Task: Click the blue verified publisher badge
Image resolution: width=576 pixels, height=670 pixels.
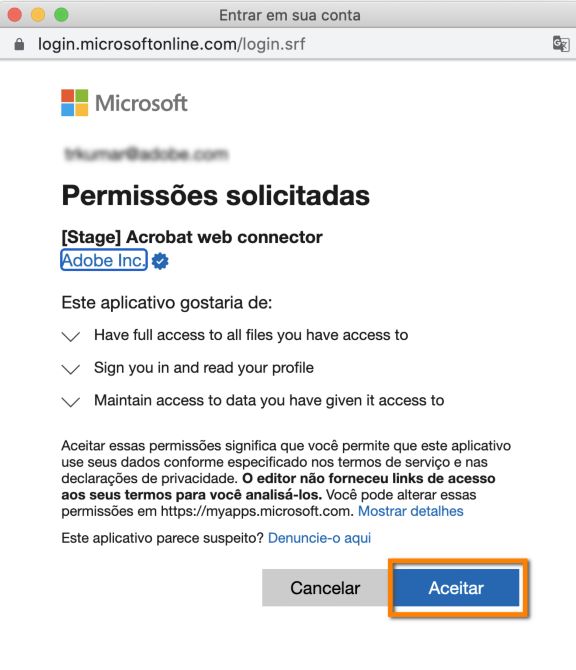Action: [160, 261]
